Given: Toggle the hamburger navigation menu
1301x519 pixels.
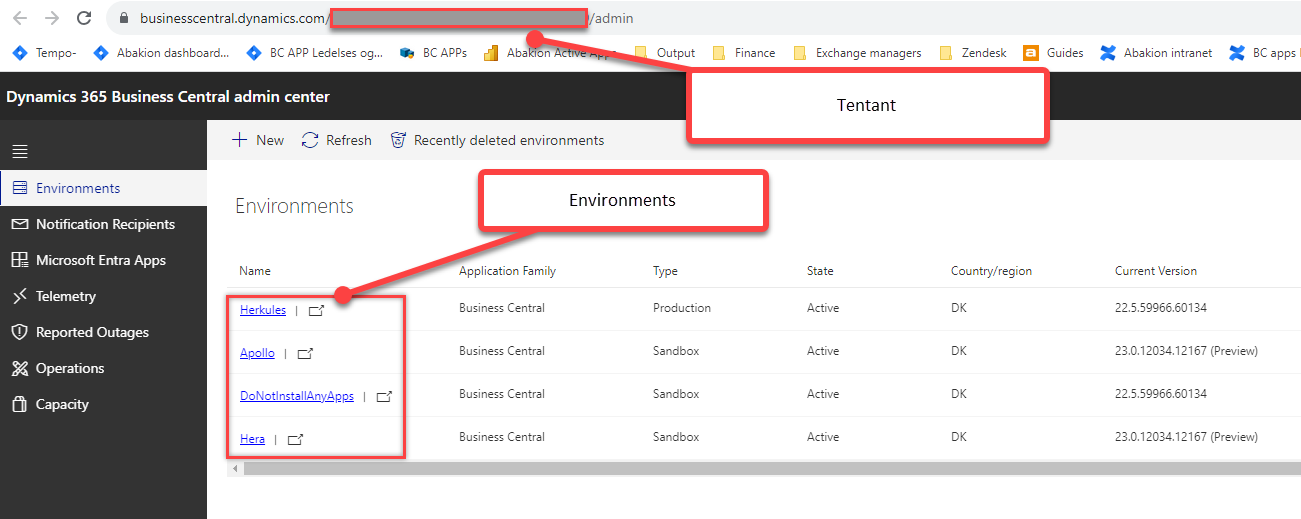Looking at the screenshot, I should click(x=20, y=152).
